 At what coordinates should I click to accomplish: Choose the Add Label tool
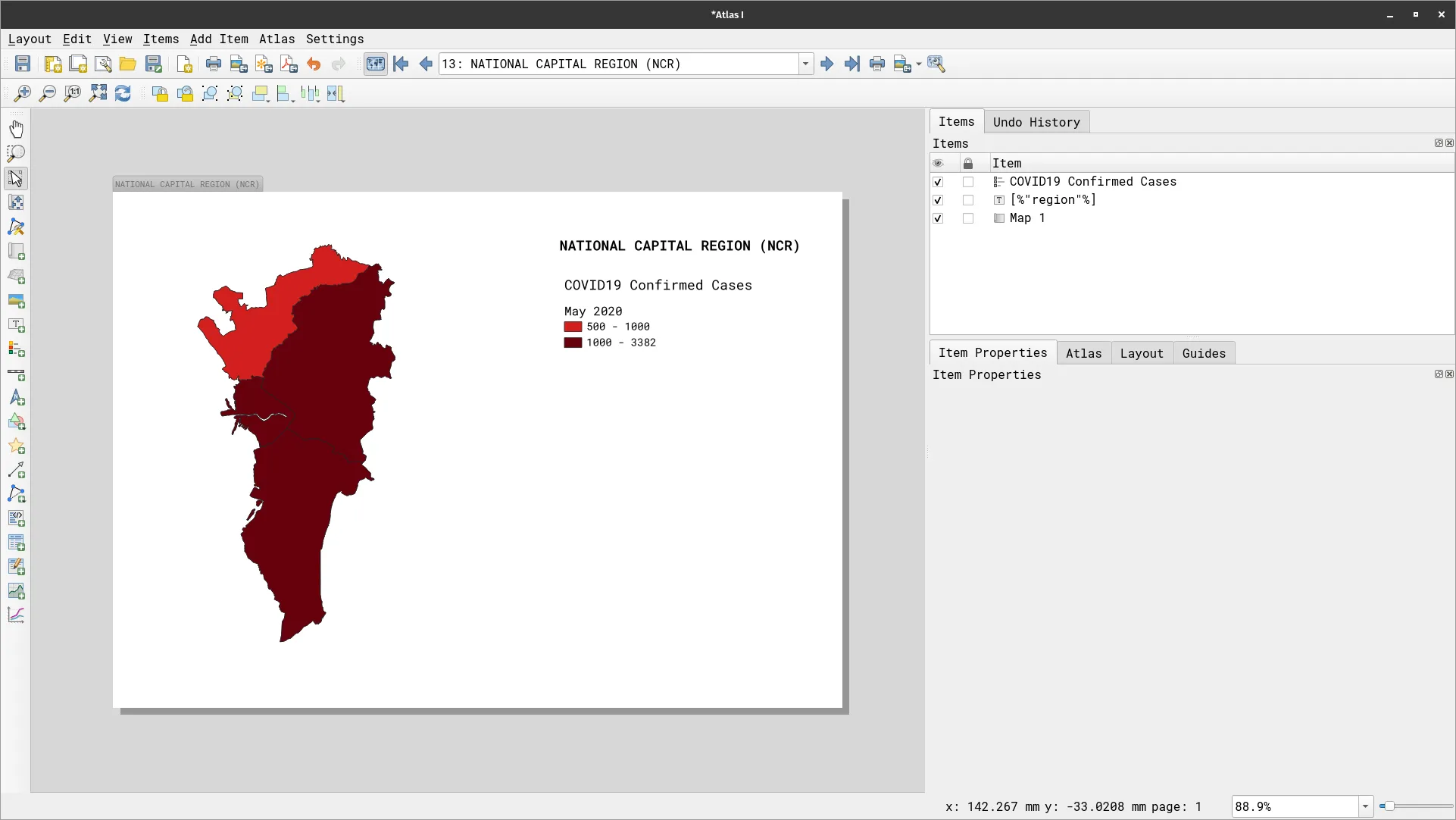point(16,325)
